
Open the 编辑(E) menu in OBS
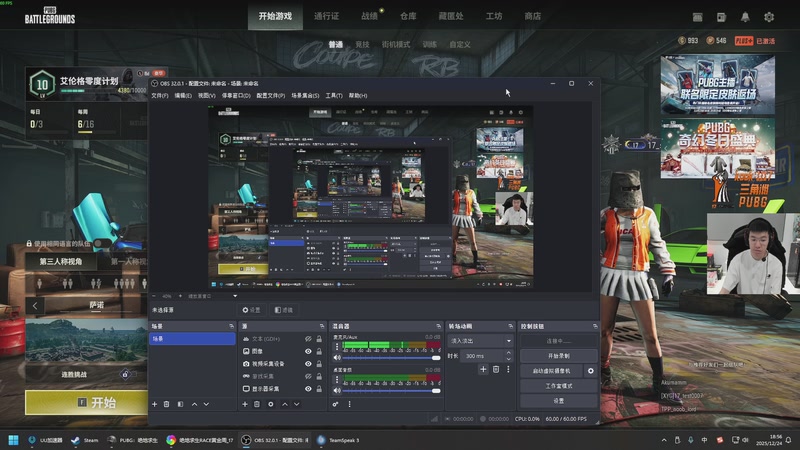(x=183, y=95)
